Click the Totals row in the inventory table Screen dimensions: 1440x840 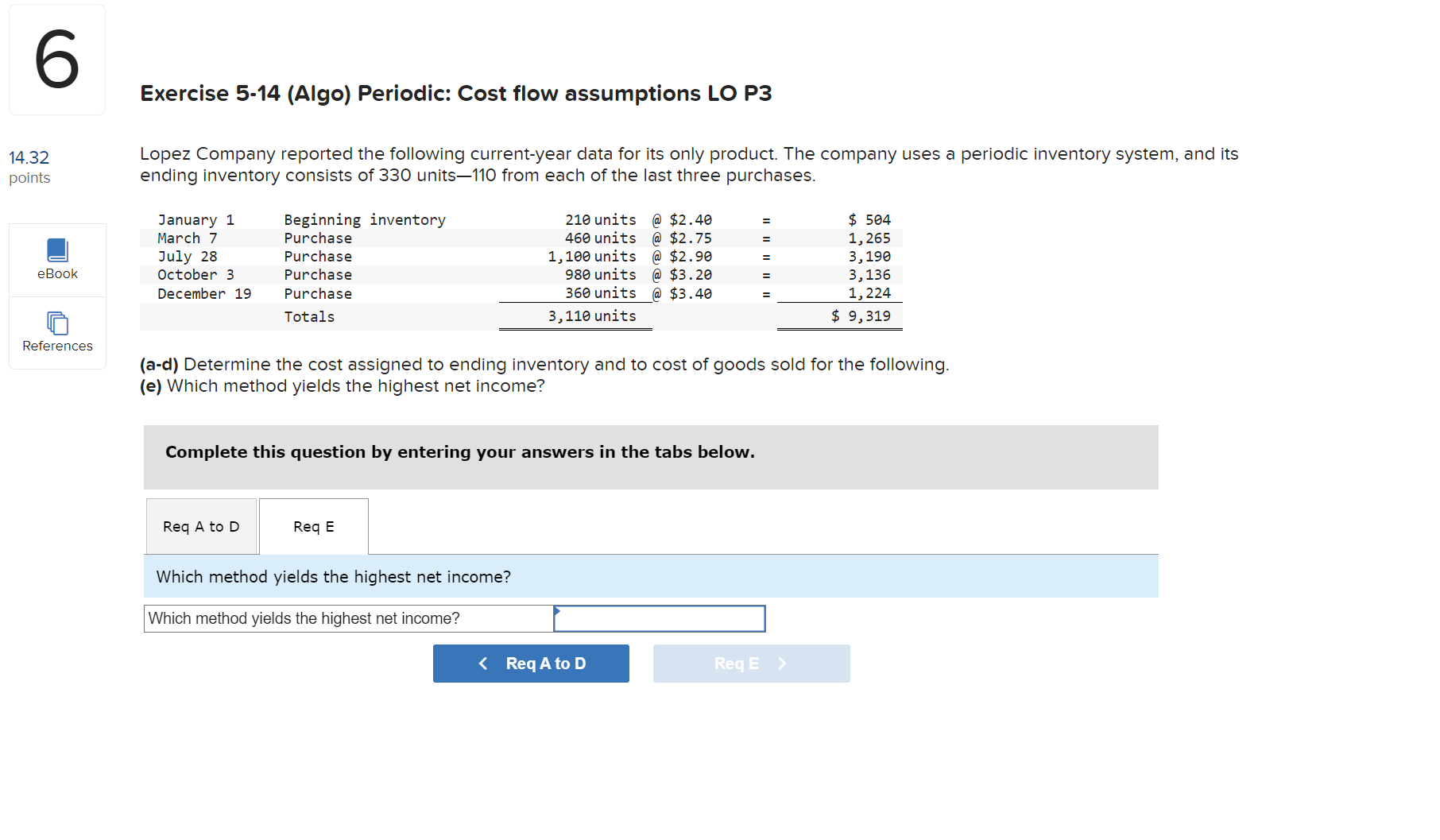click(309, 315)
